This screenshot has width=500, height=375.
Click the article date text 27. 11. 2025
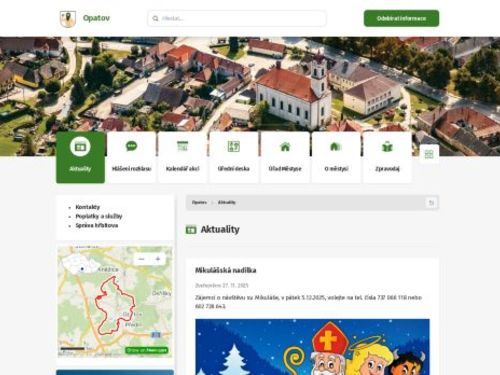coord(235,286)
